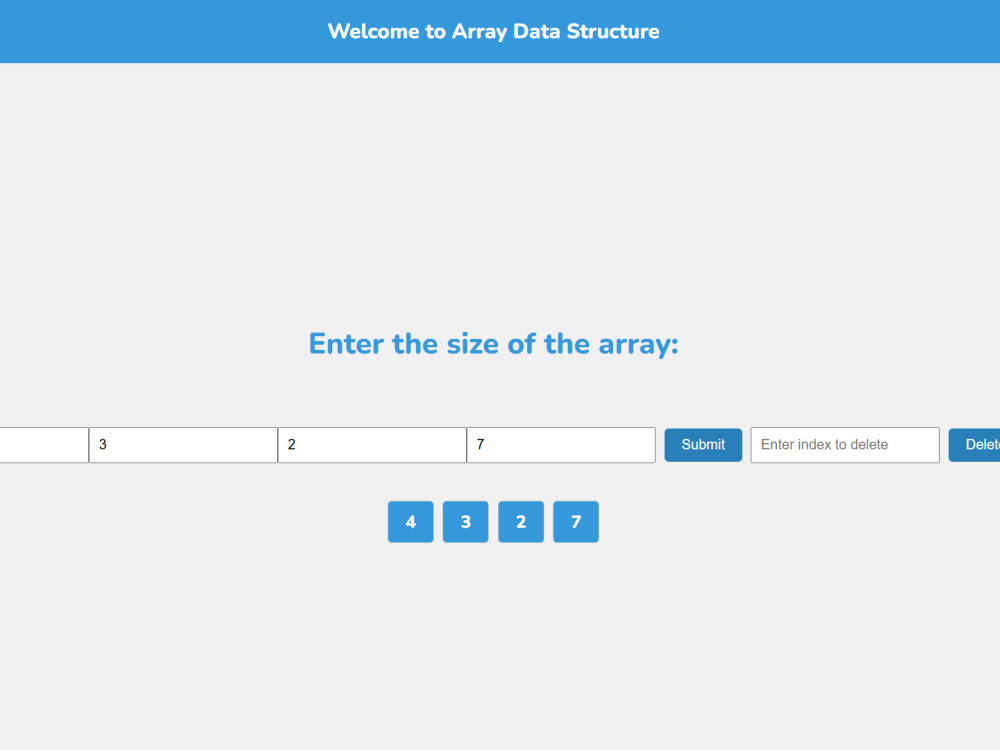Click the partially visible Delete button
The image size is (1000, 750).
coord(974,445)
